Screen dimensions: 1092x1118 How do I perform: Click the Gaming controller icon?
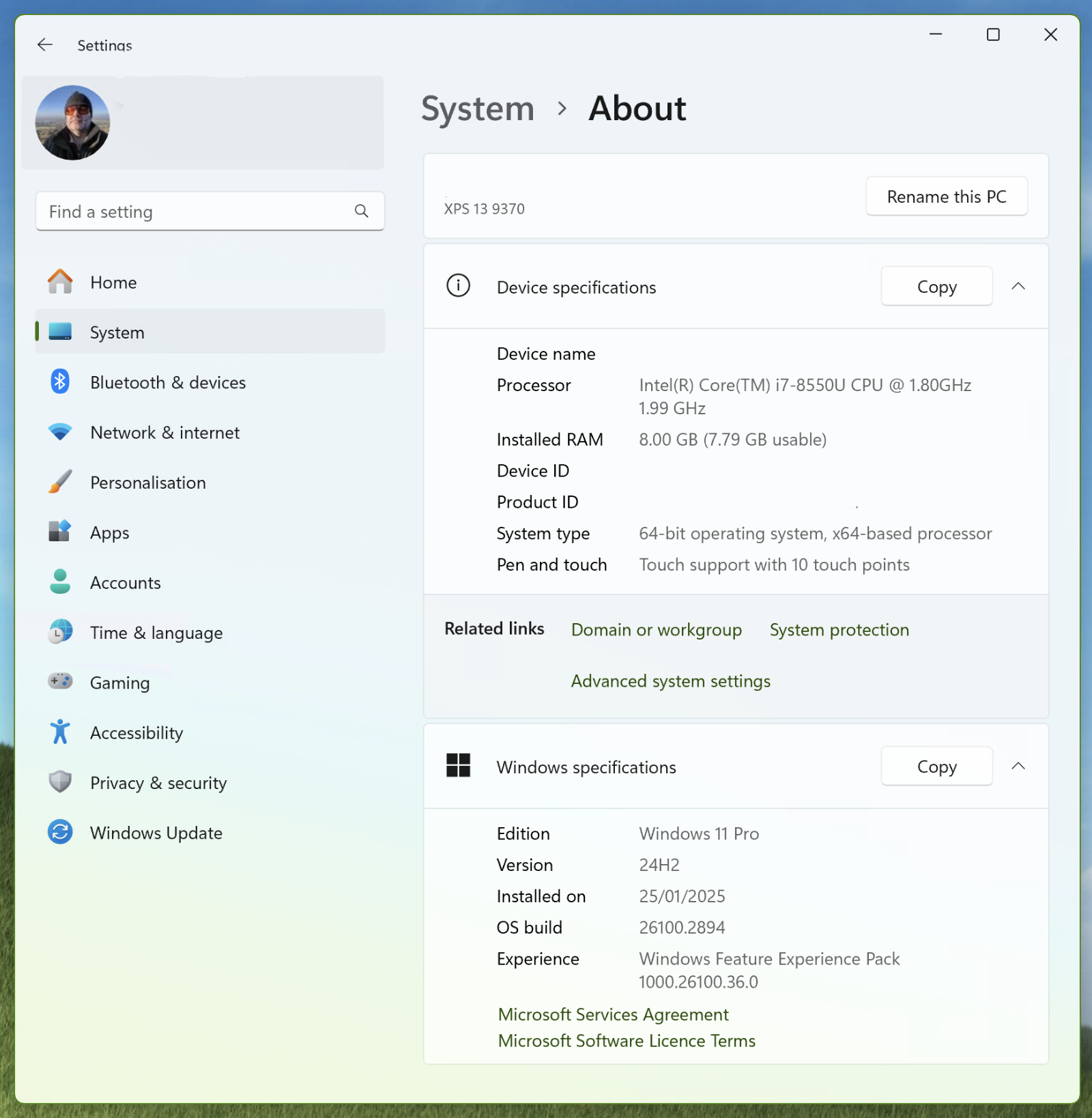tap(60, 681)
